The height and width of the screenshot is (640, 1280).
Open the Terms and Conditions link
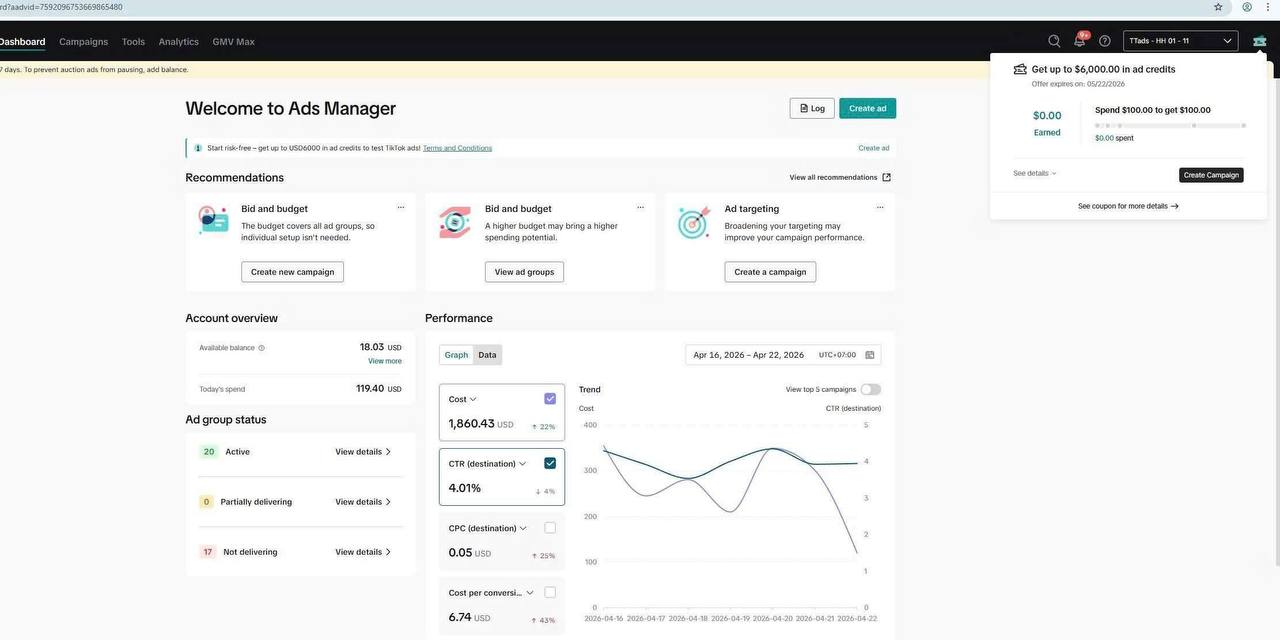pos(457,148)
